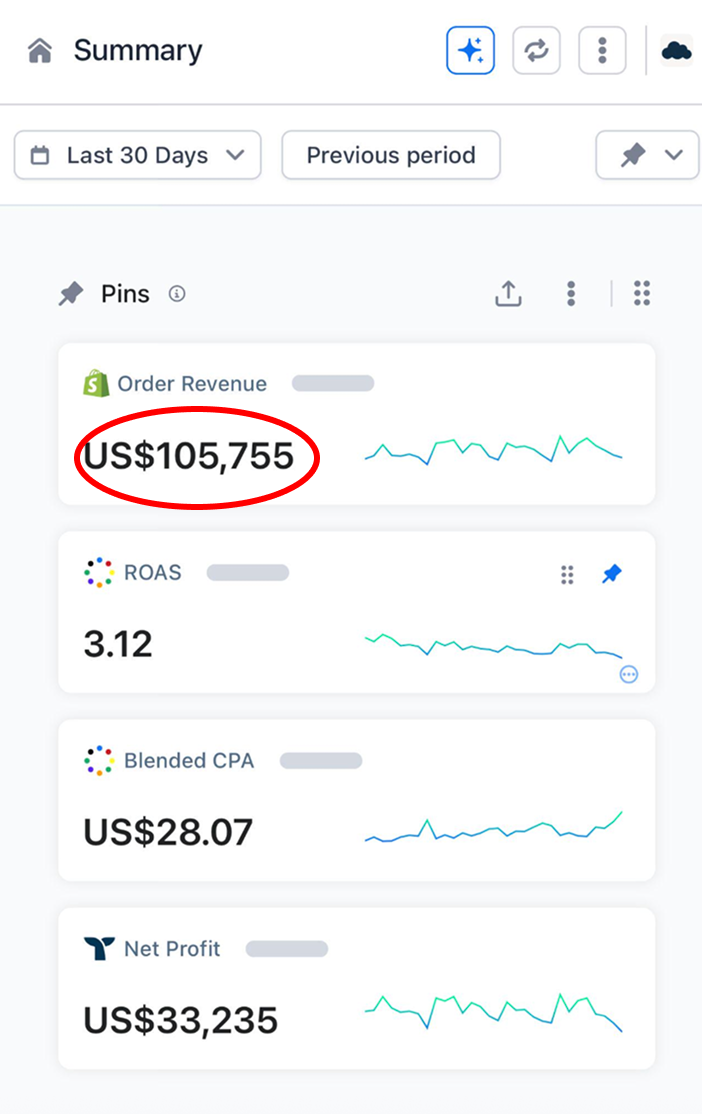Open the Last 30 Days date dropdown
Screen dimensions: 702x1114
[138, 155]
